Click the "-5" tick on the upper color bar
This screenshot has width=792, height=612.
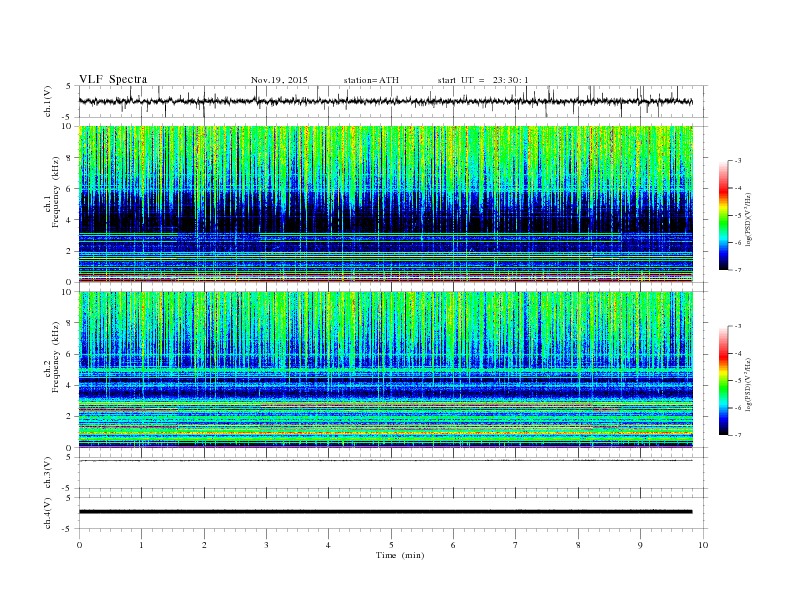point(737,216)
